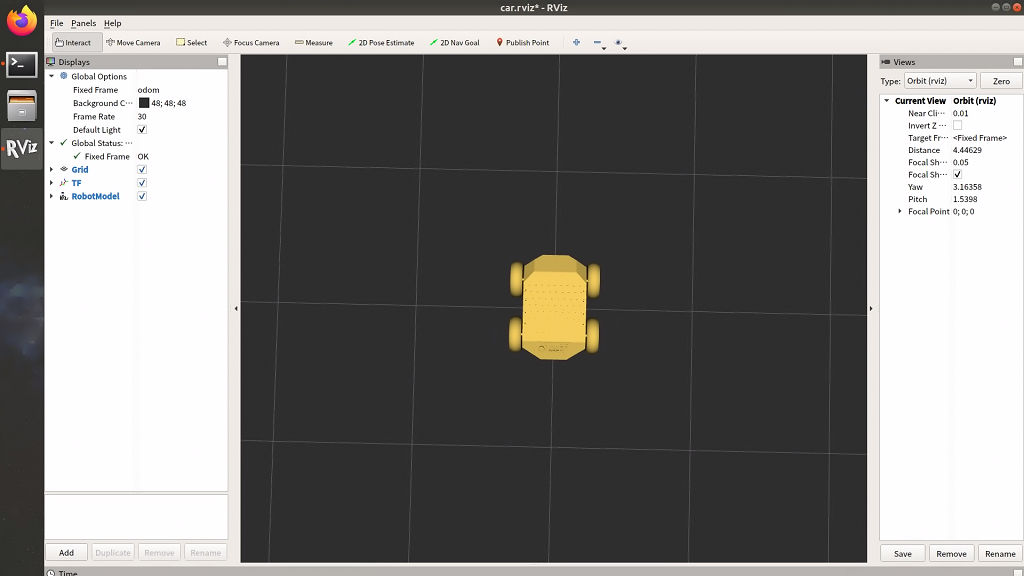This screenshot has height=576, width=1024.
Task: Activate the Move Camera tool
Action: [133, 43]
